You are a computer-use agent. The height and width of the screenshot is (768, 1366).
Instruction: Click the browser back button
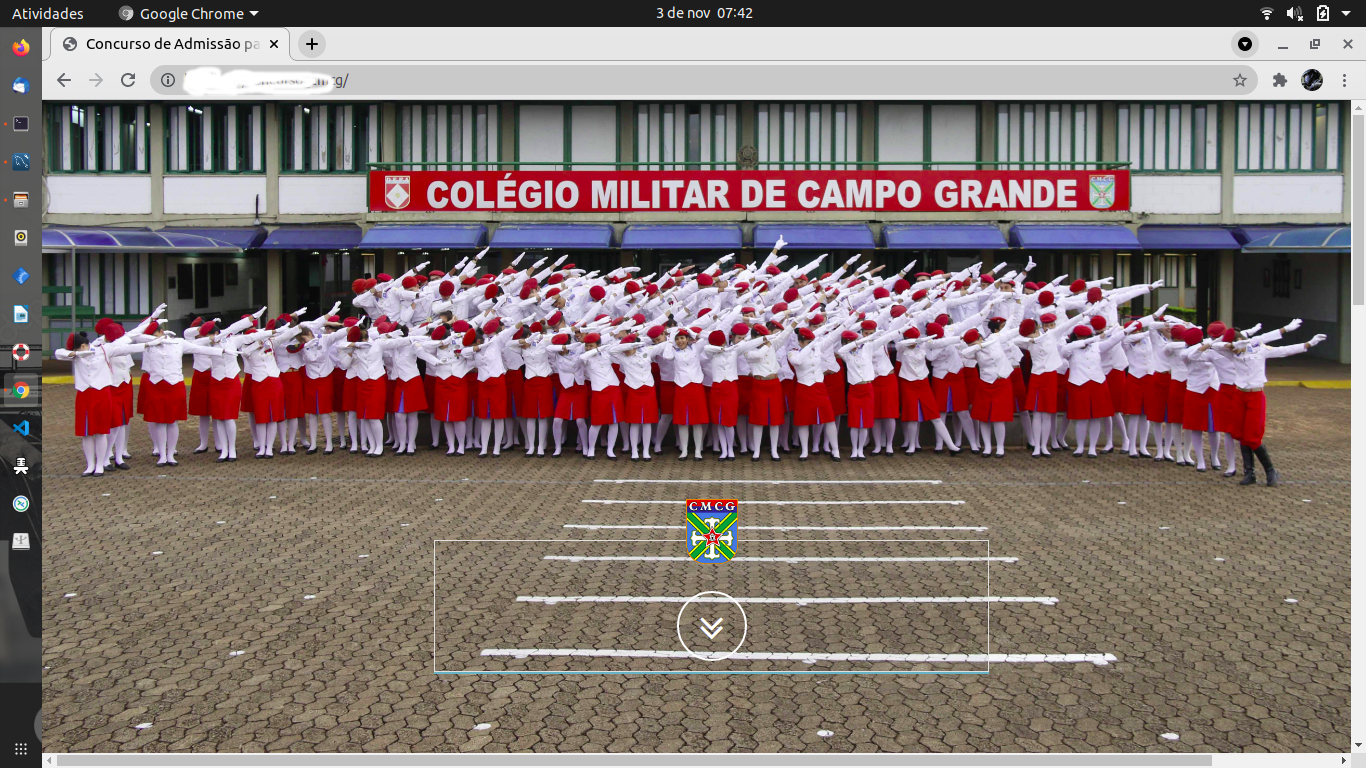click(x=63, y=79)
